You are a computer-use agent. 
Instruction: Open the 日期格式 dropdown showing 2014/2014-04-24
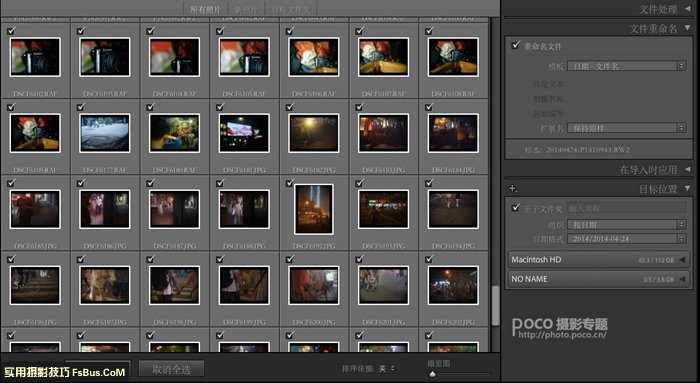click(626, 239)
